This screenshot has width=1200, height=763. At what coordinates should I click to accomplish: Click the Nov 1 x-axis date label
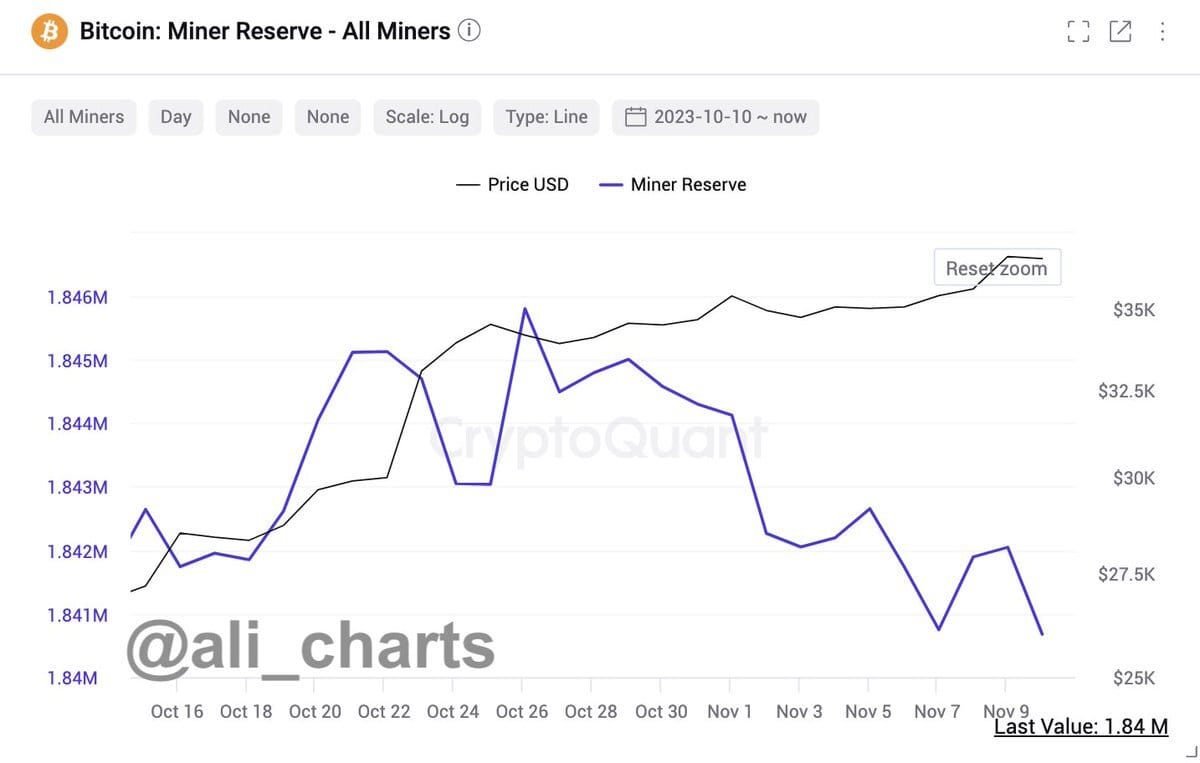729,711
